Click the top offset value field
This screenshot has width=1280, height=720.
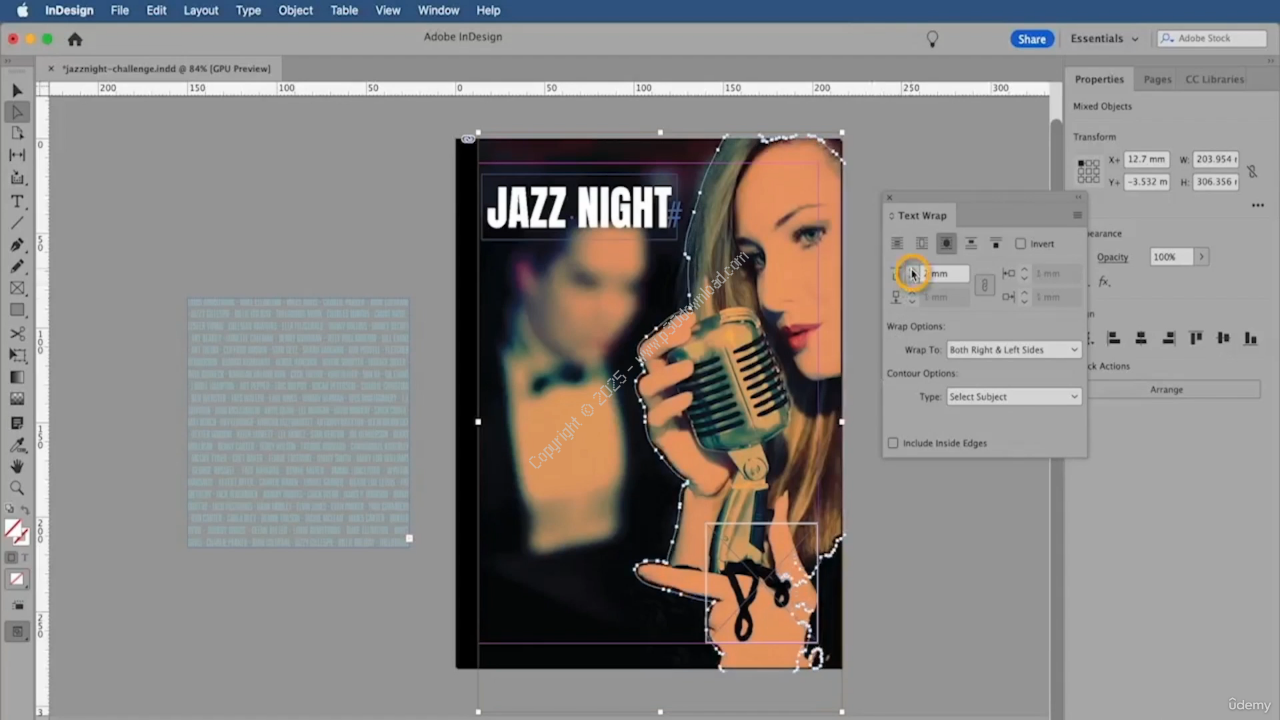945,273
